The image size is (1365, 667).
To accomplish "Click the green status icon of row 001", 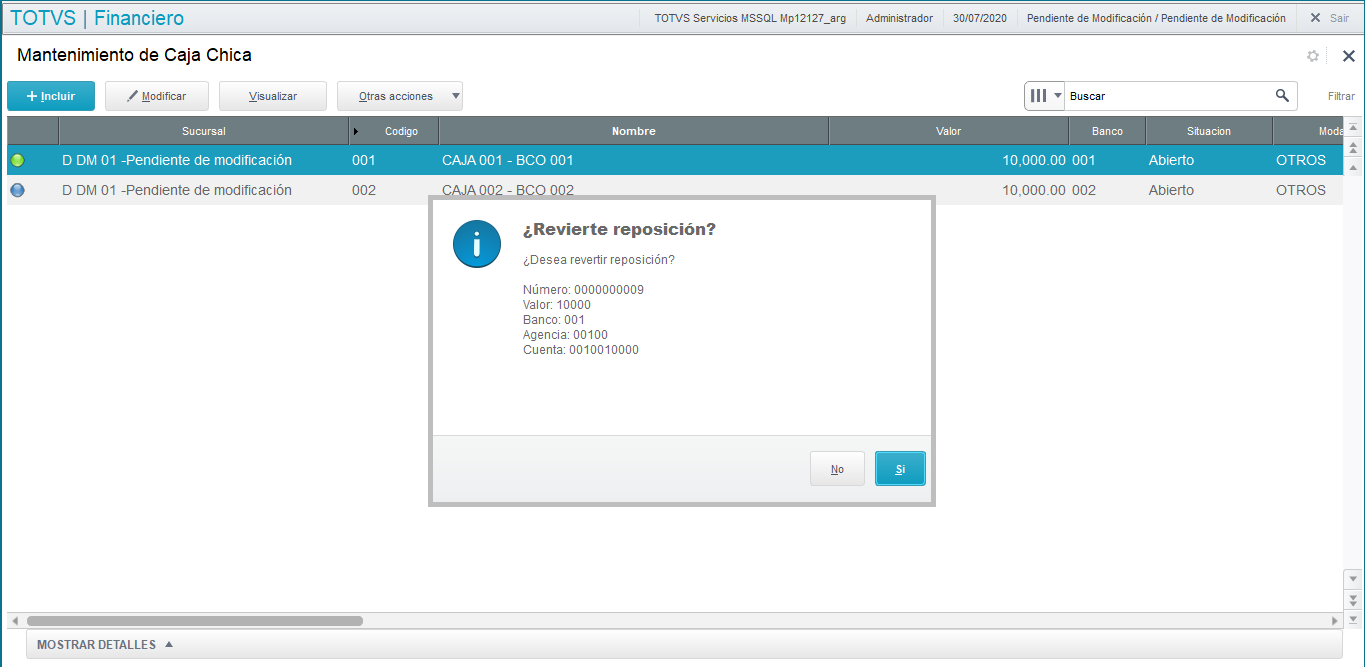I will click(17, 160).
